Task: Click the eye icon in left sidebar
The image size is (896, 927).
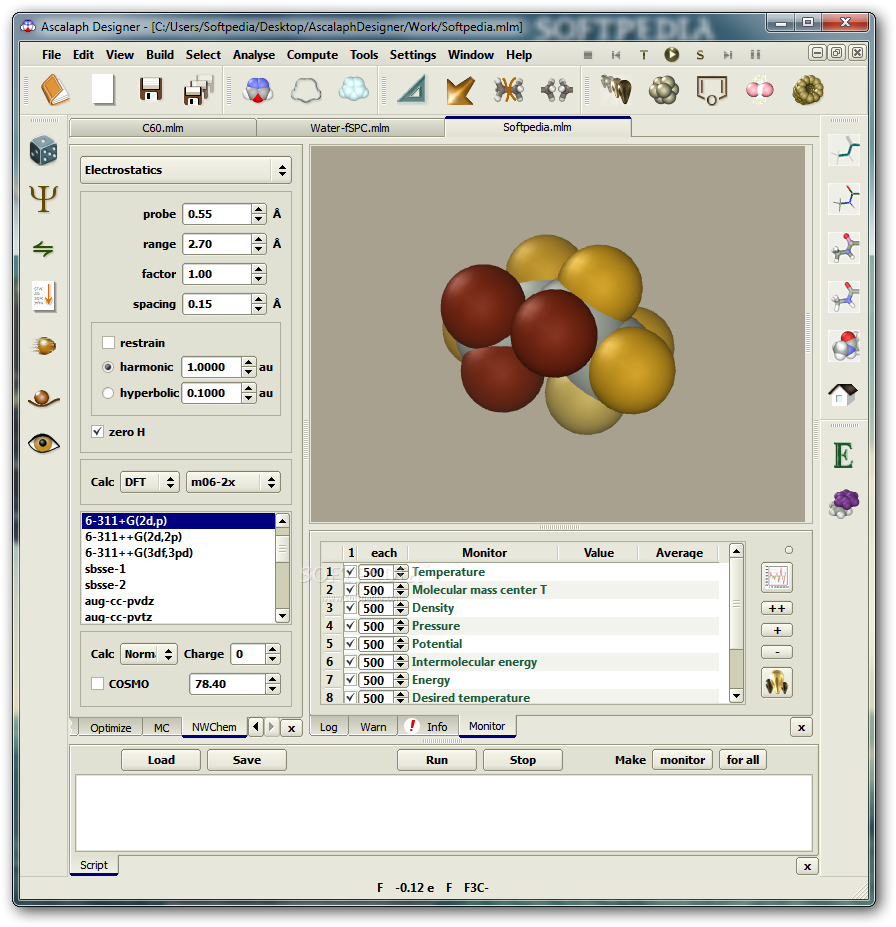Action: coord(44,443)
